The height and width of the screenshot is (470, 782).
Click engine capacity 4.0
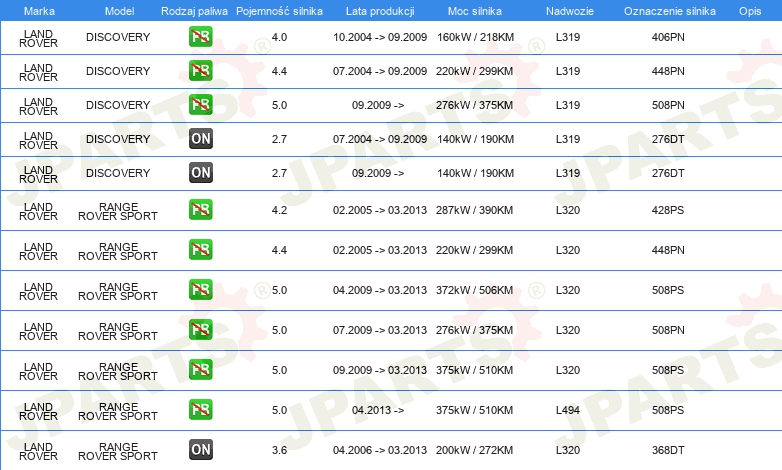(x=279, y=37)
